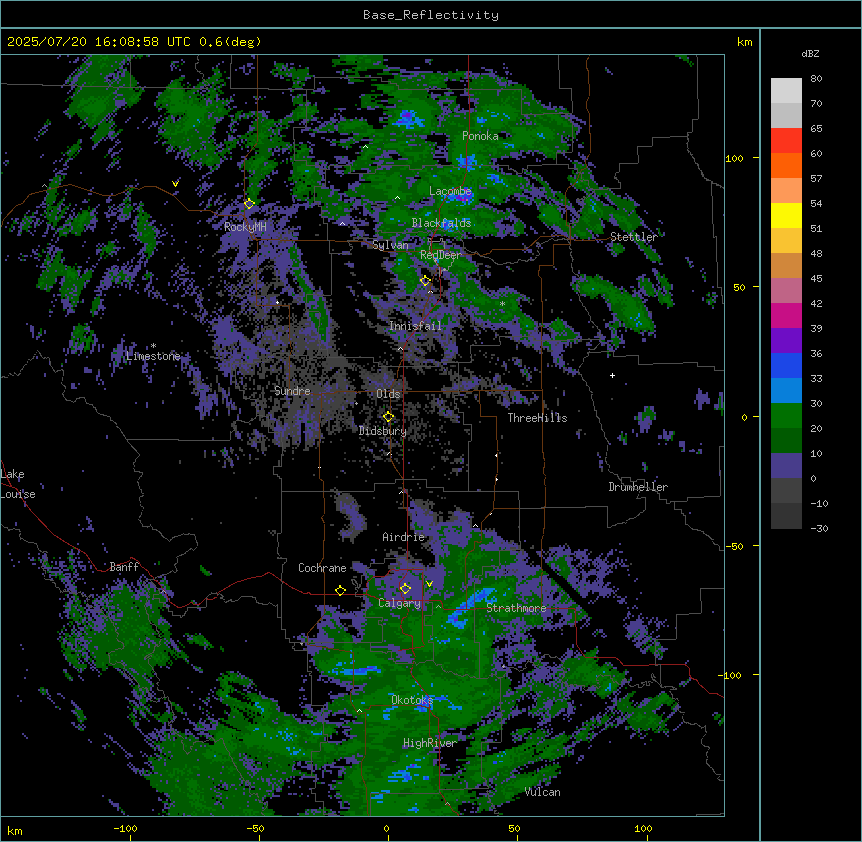The width and height of the screenshot is (862, 842).
Task: Click the -100 tick label on bottom axis
Action: click(x=126, y=829)
